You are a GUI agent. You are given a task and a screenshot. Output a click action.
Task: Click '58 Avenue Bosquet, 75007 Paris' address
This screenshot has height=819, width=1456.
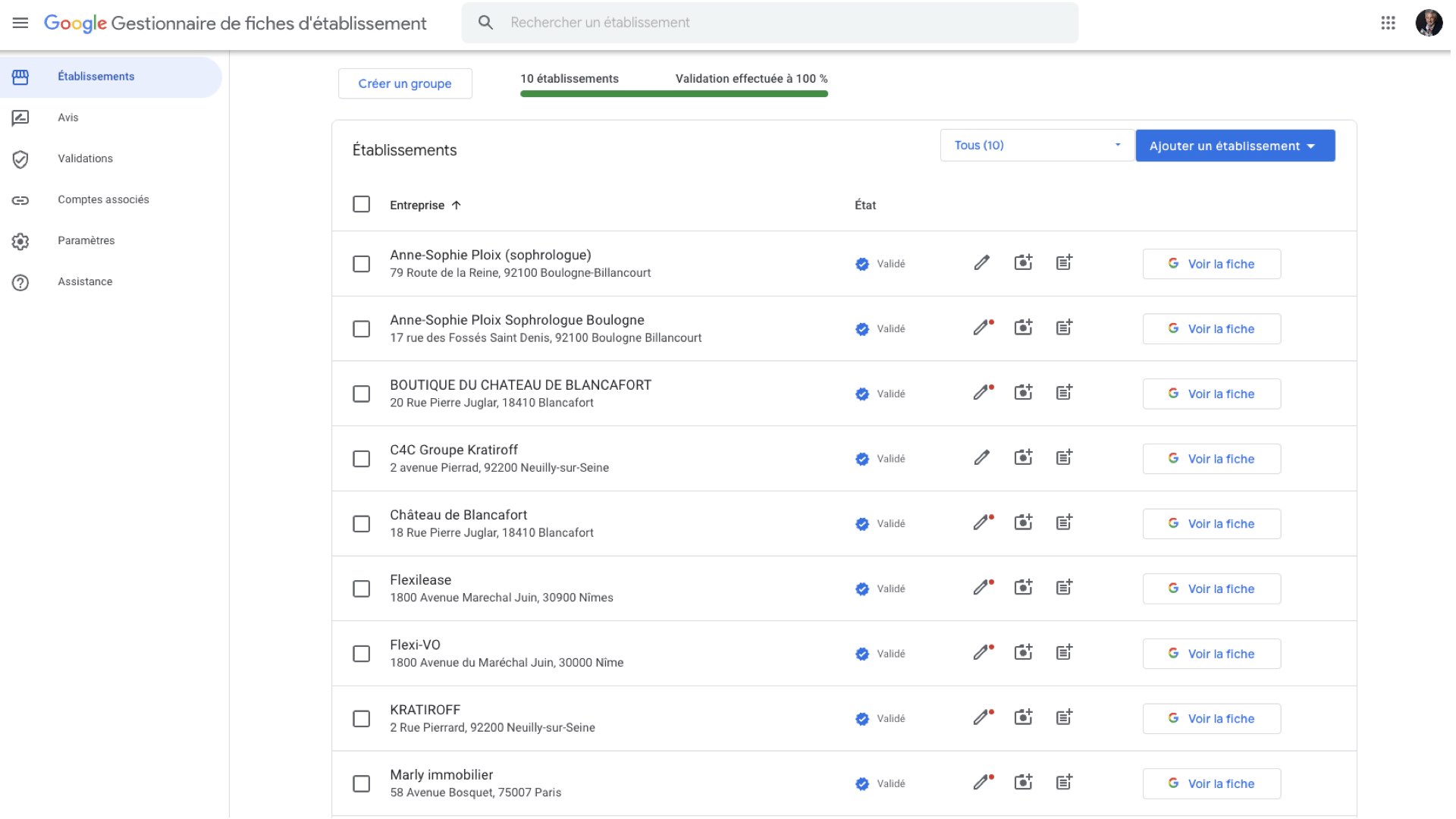(x=475, y=792)
